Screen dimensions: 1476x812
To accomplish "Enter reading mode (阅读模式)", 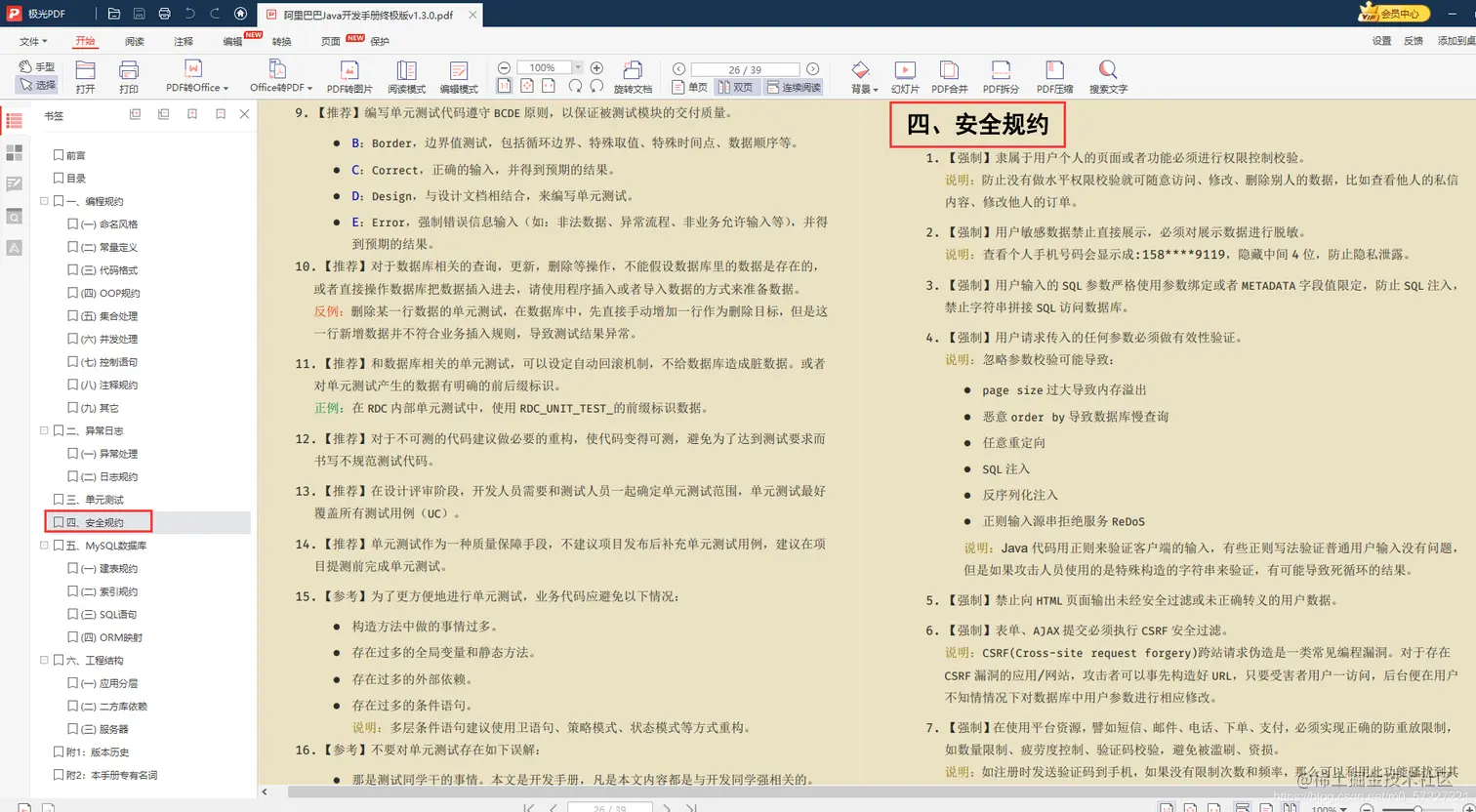I will [406, 76].
